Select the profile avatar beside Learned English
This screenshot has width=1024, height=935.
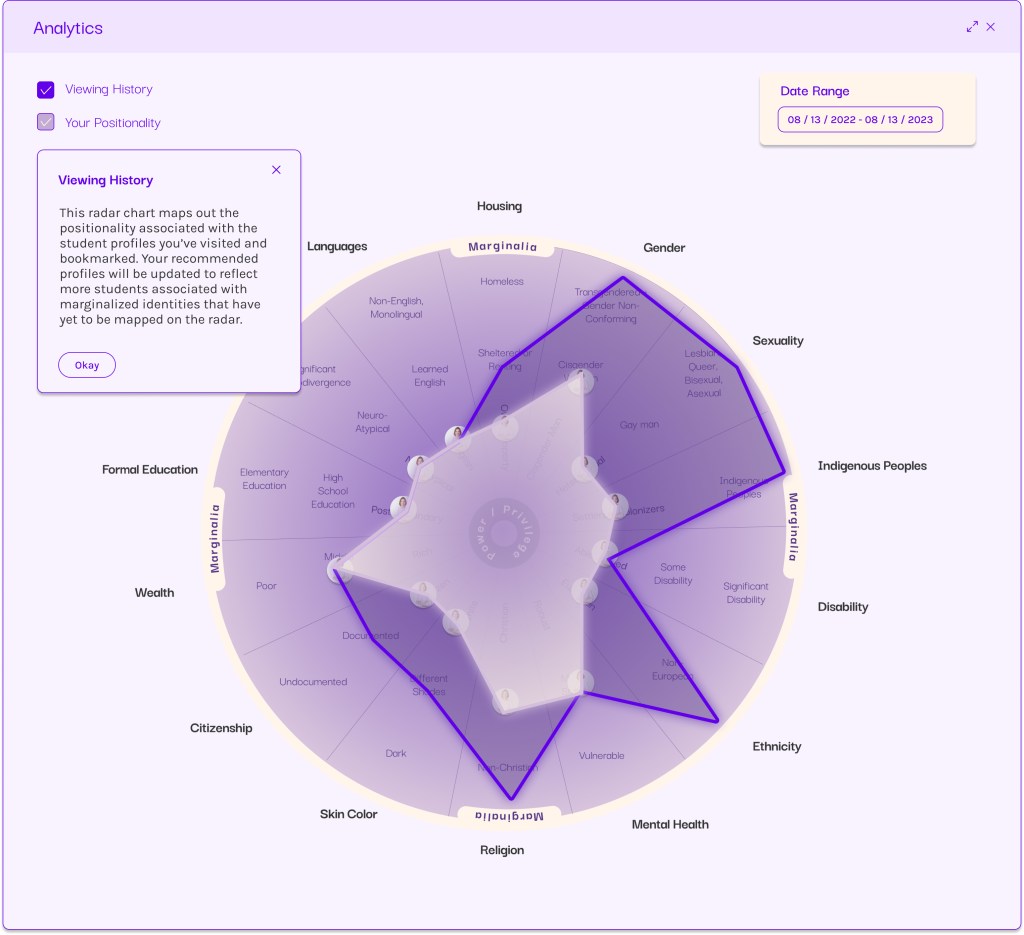point(457,435)
